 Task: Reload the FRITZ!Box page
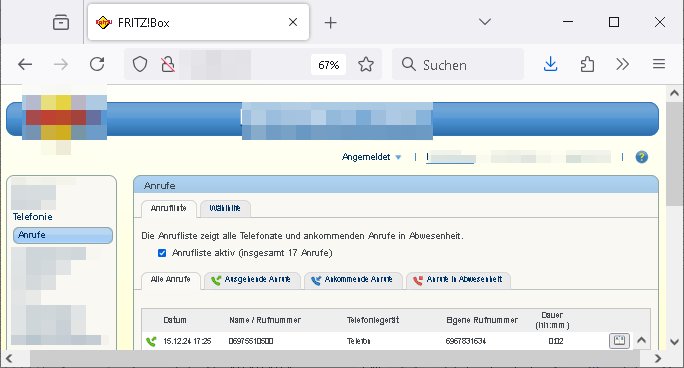click(97, 64)
